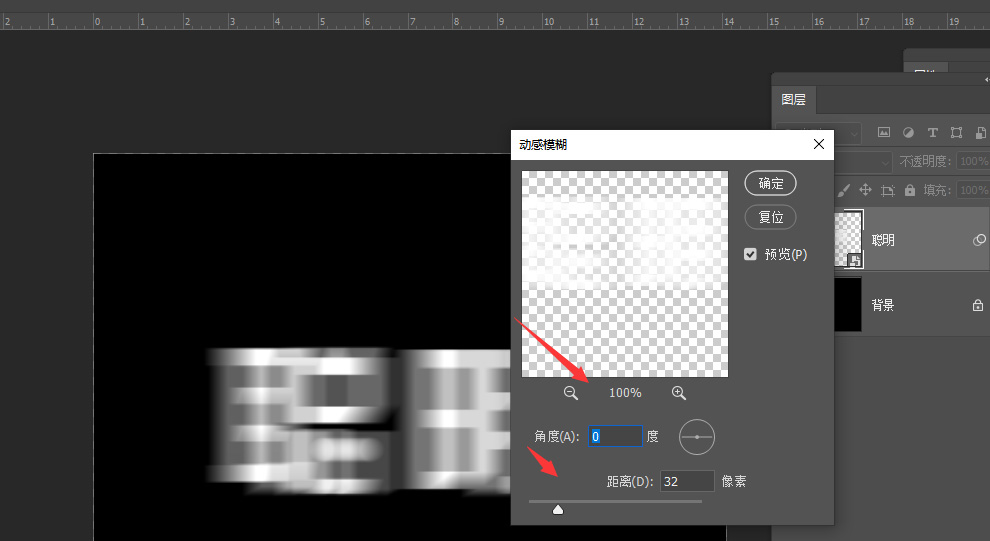Select the 聪明 layer thumbnail
Image resolution: width=990 pixels, height=541 pixels.
pos(848,239)
